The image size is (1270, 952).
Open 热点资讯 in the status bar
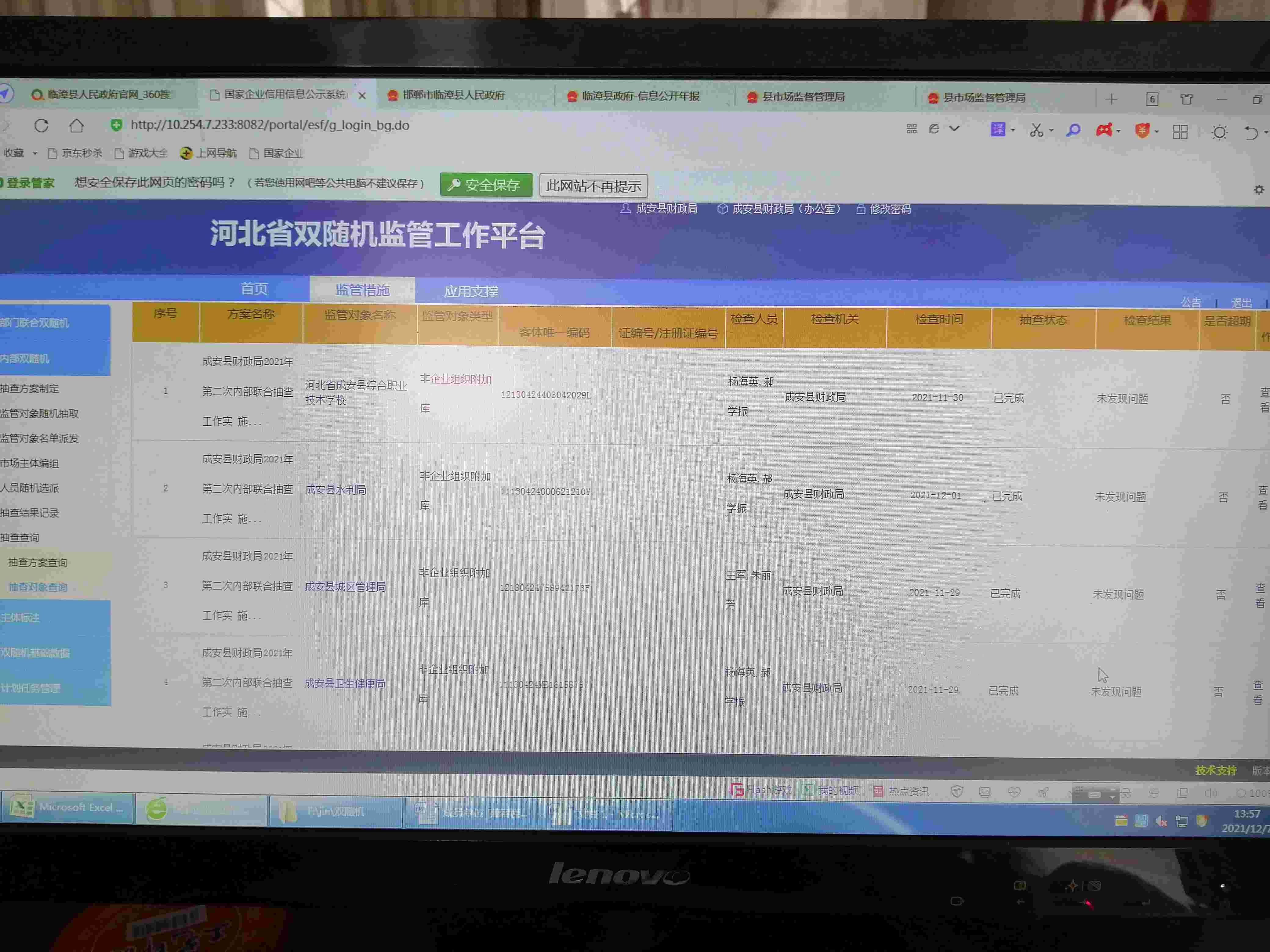pos(901,791)
